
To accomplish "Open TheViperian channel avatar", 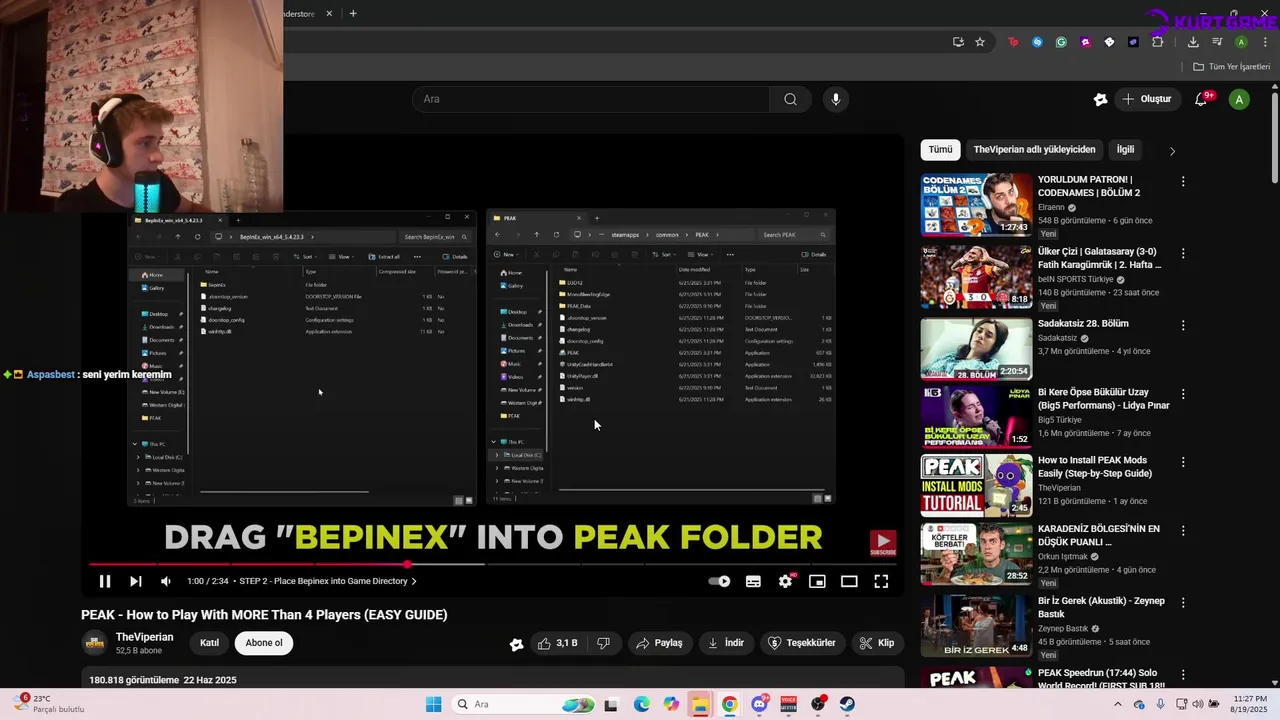I will (x=95, y=643).
